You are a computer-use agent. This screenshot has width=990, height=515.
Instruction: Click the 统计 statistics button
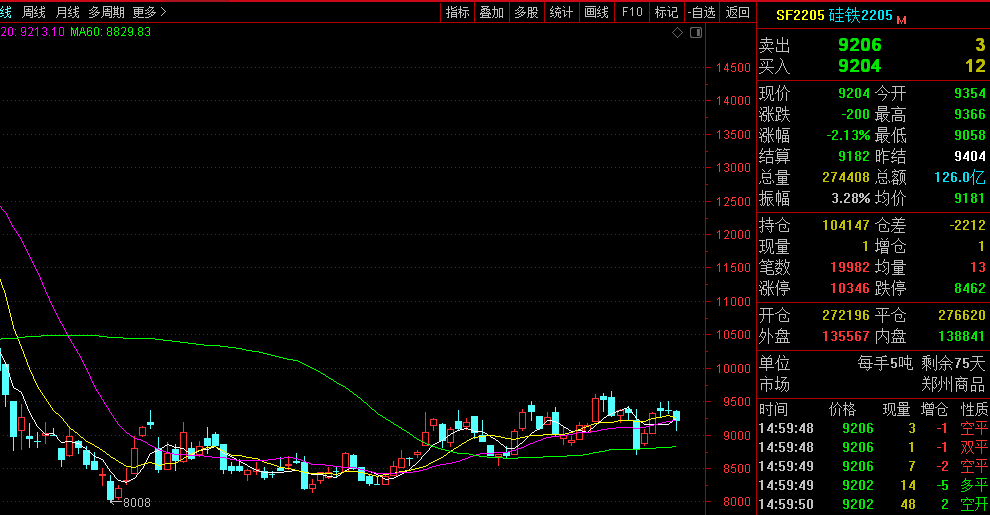coord(562,12)
